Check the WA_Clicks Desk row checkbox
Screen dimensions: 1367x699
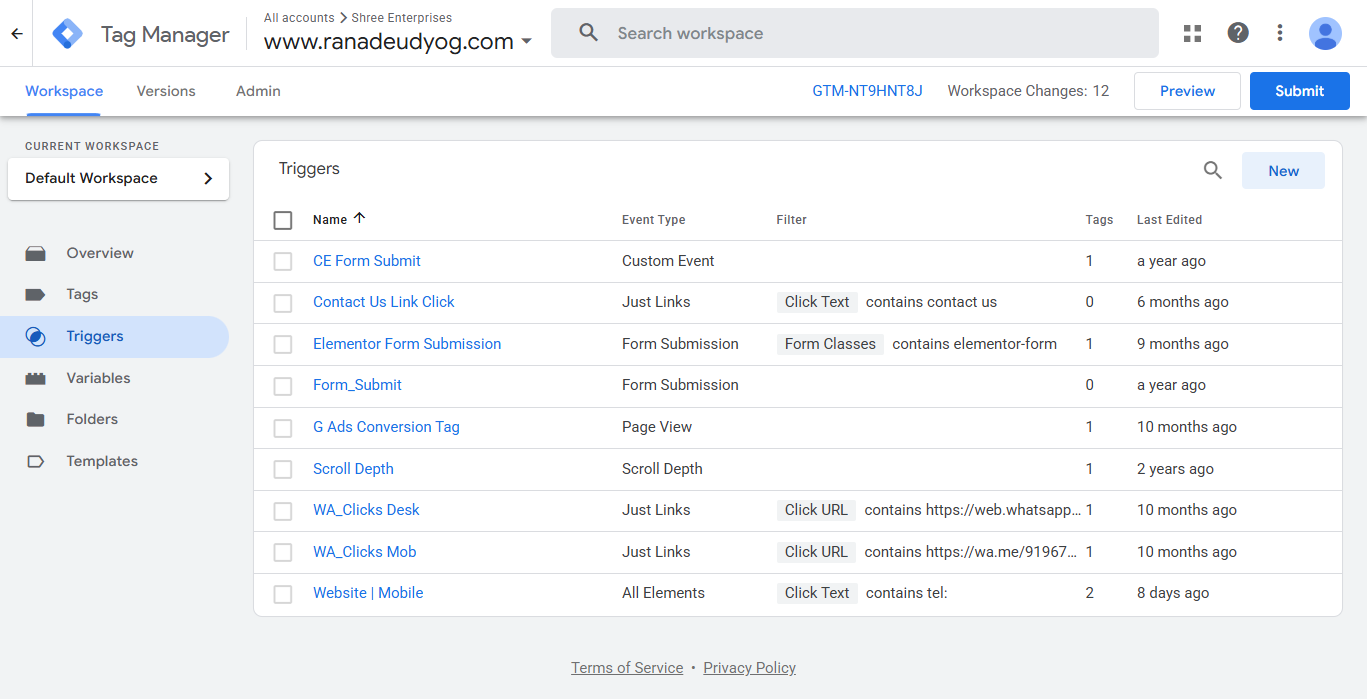(x=283, y=511)
